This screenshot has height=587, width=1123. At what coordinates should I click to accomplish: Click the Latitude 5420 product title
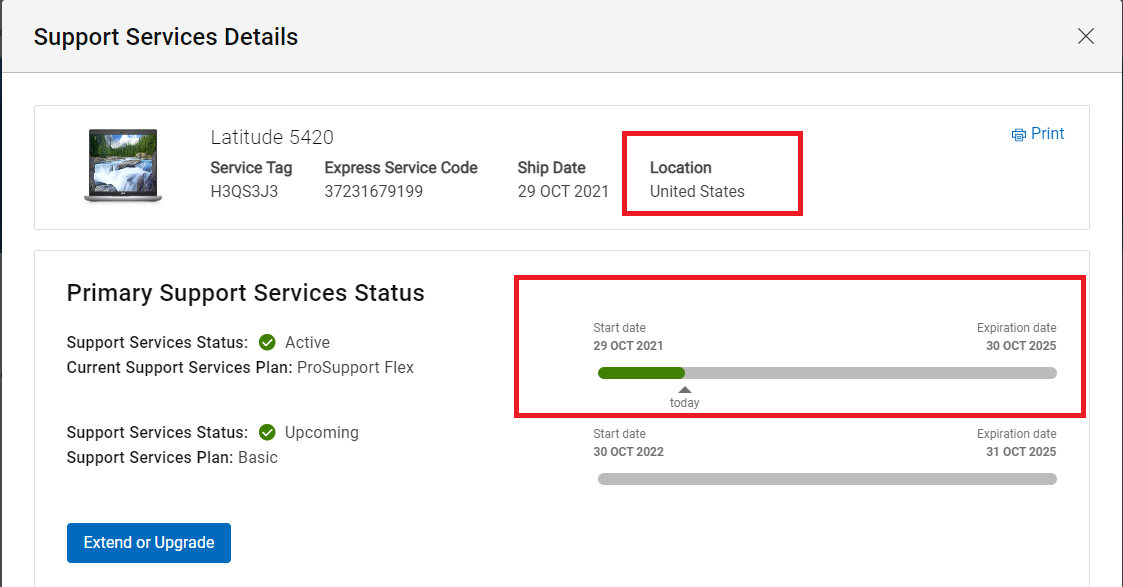tap(272, 137)
